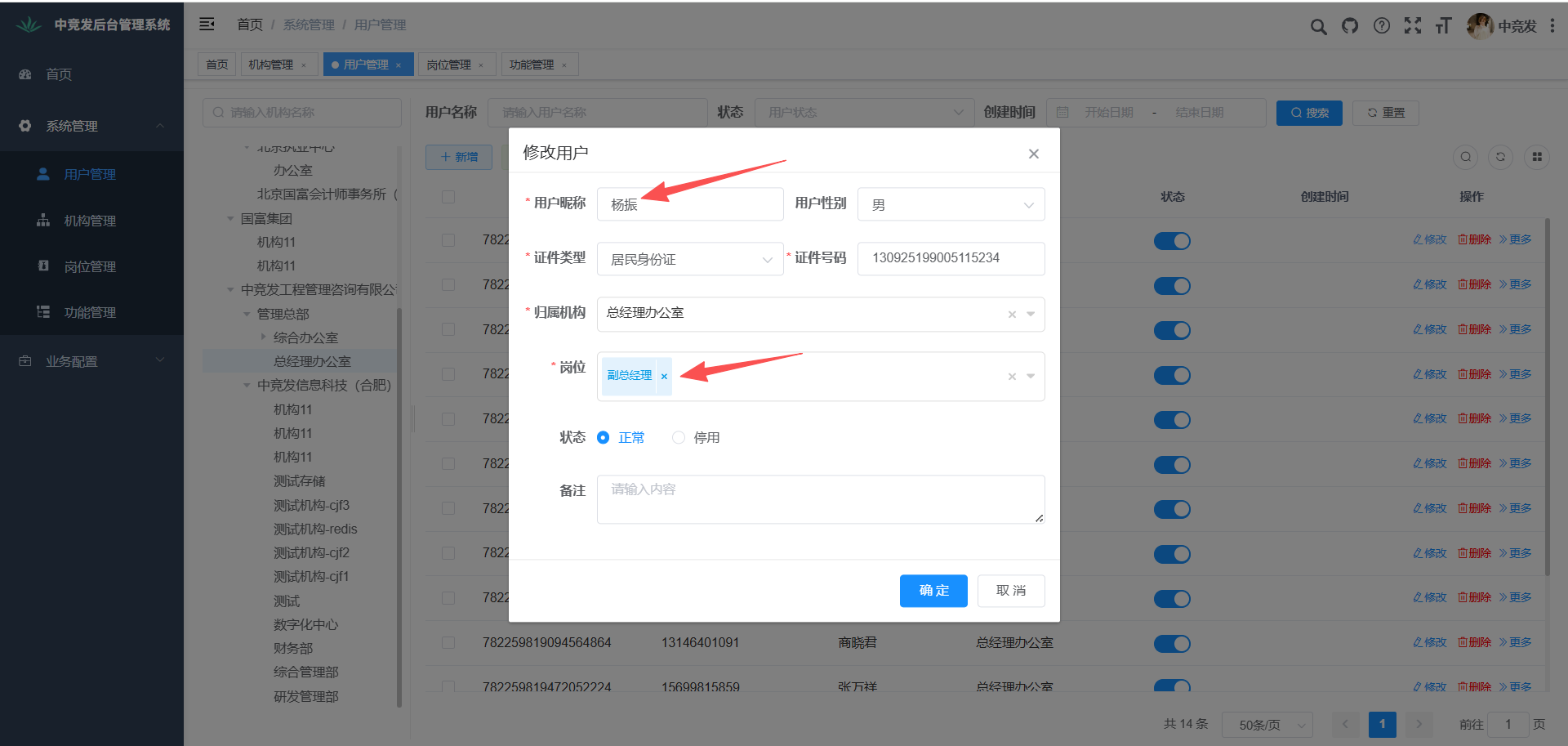Open the column display settings grid icon

click(1537, 157)
